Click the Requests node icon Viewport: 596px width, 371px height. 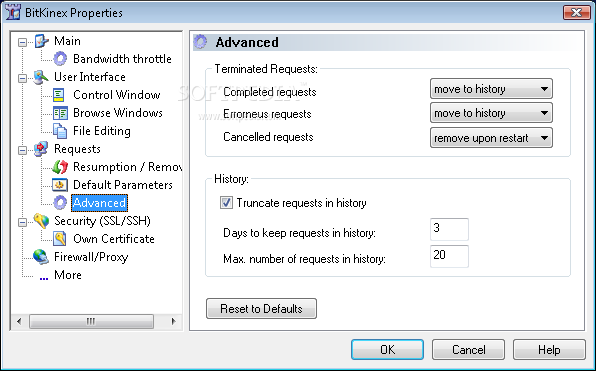point(41,149)
